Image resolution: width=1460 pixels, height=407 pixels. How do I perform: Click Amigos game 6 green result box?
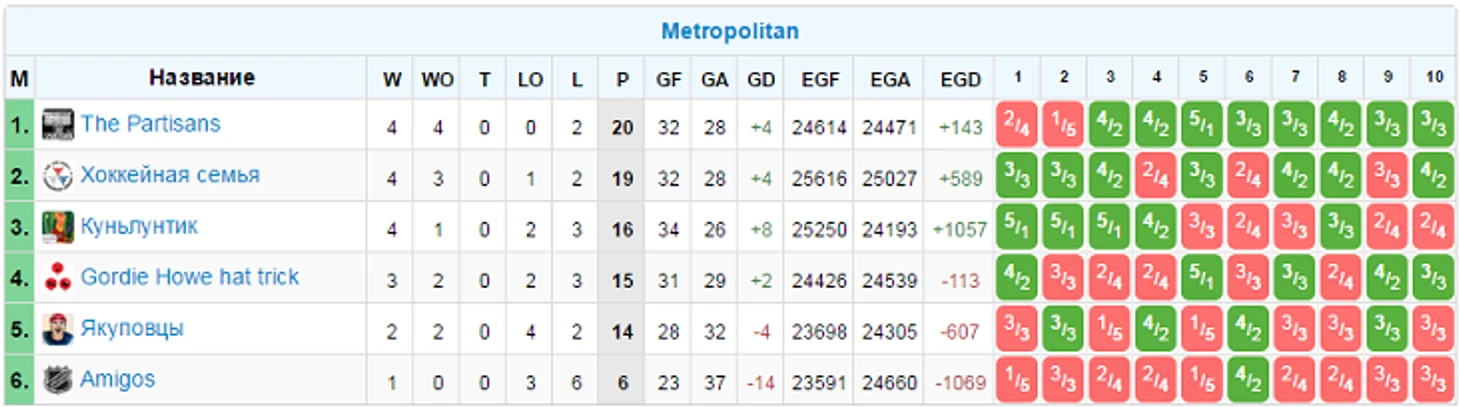1248,381
